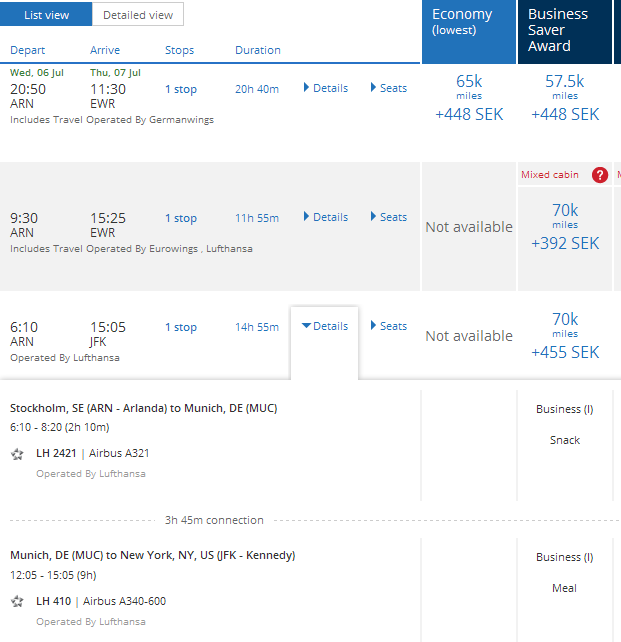Expand Details for the 20:50 flight
This screenshot has height=642, width=621.
[325, 88]
